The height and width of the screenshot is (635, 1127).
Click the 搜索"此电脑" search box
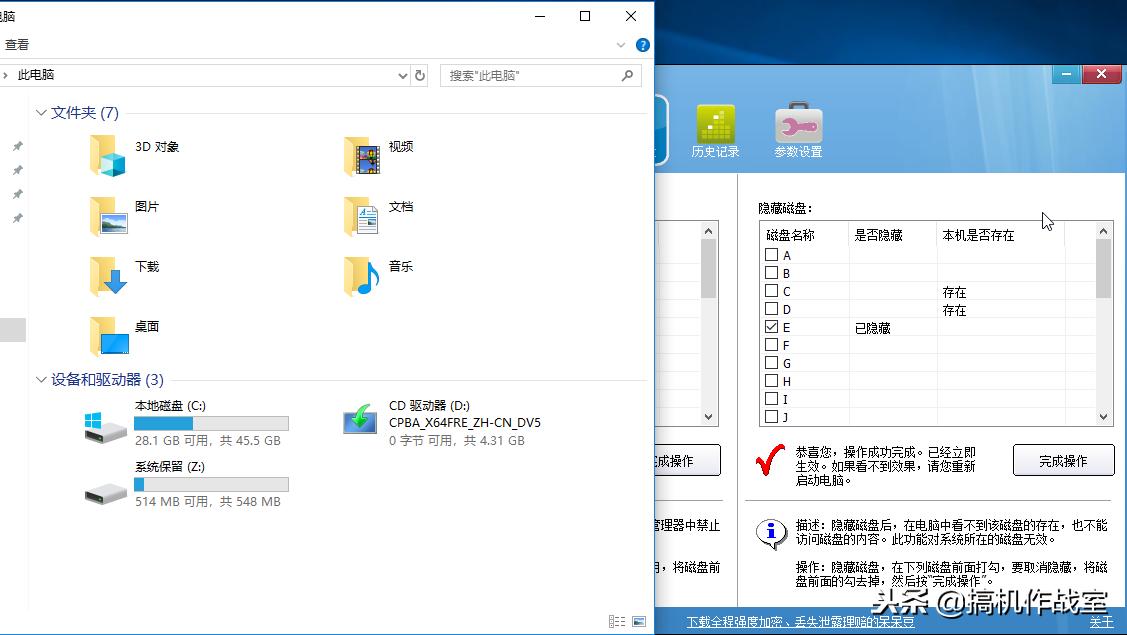tap(540, 75)
